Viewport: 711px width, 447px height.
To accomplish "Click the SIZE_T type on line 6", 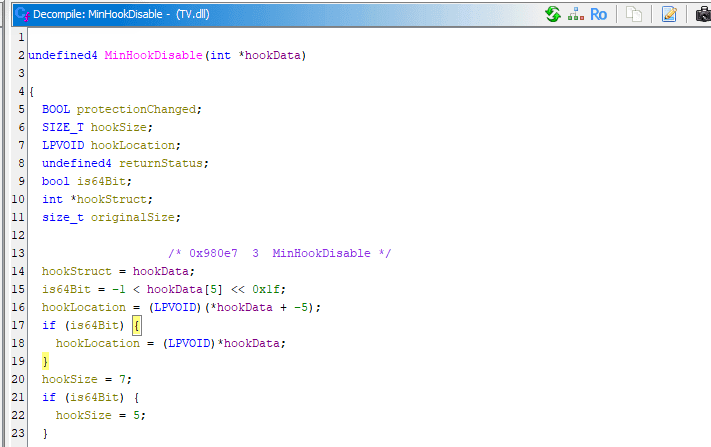I will click(63, 127).
